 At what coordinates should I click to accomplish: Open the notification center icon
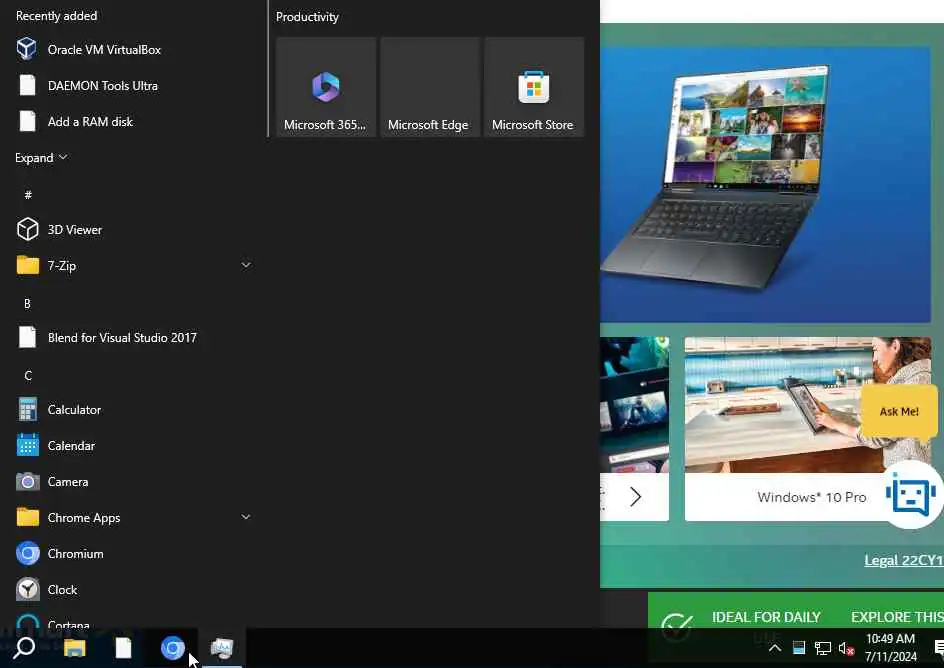point(938,648)
